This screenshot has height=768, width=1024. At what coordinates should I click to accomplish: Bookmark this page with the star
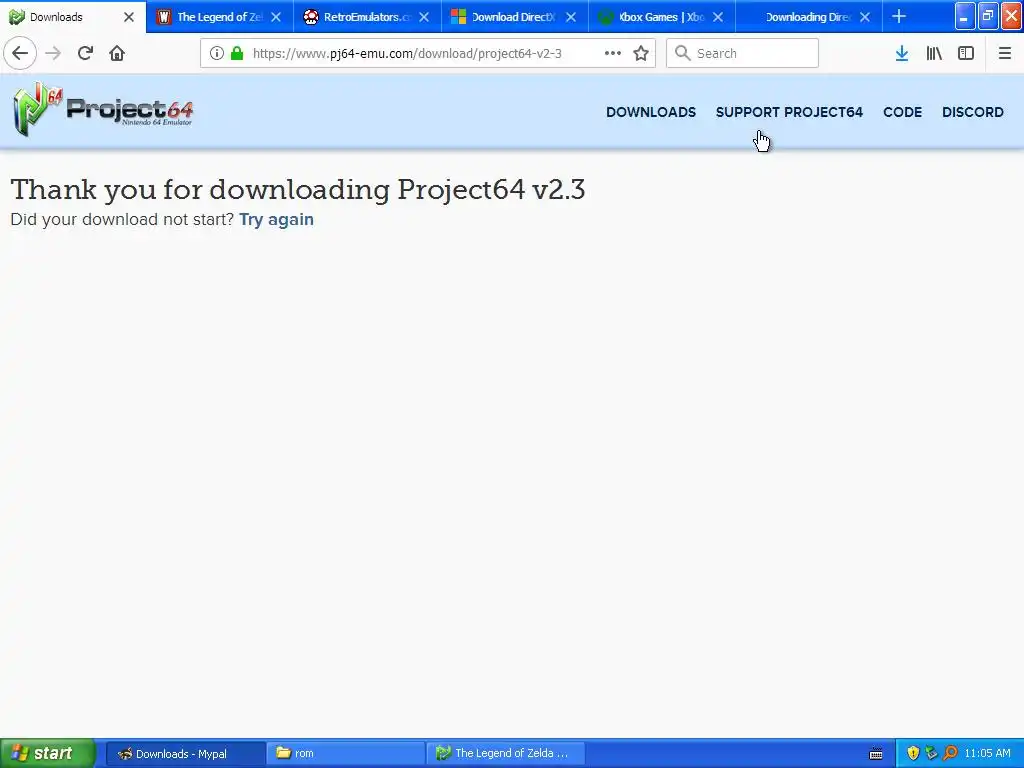(x=641, y=53)
